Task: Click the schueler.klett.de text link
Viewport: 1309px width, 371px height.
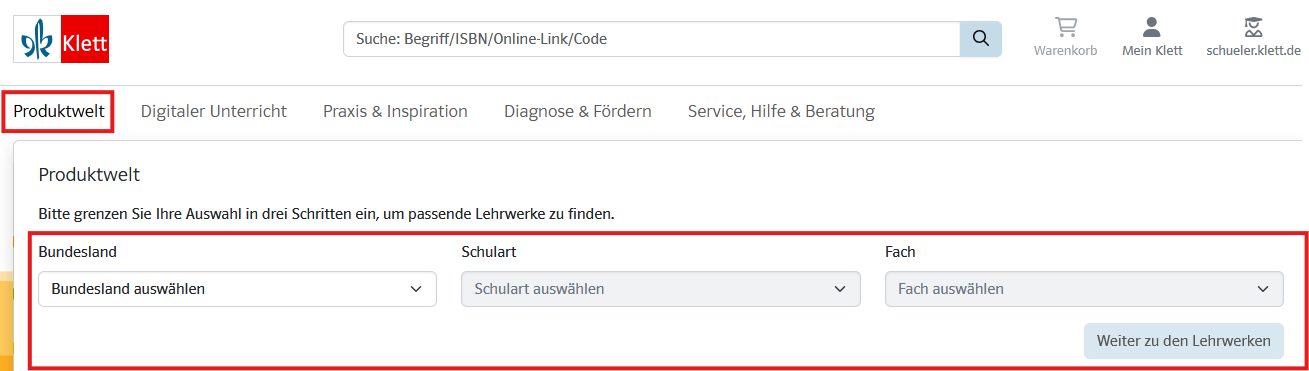Action: (x=1253, y=51)
